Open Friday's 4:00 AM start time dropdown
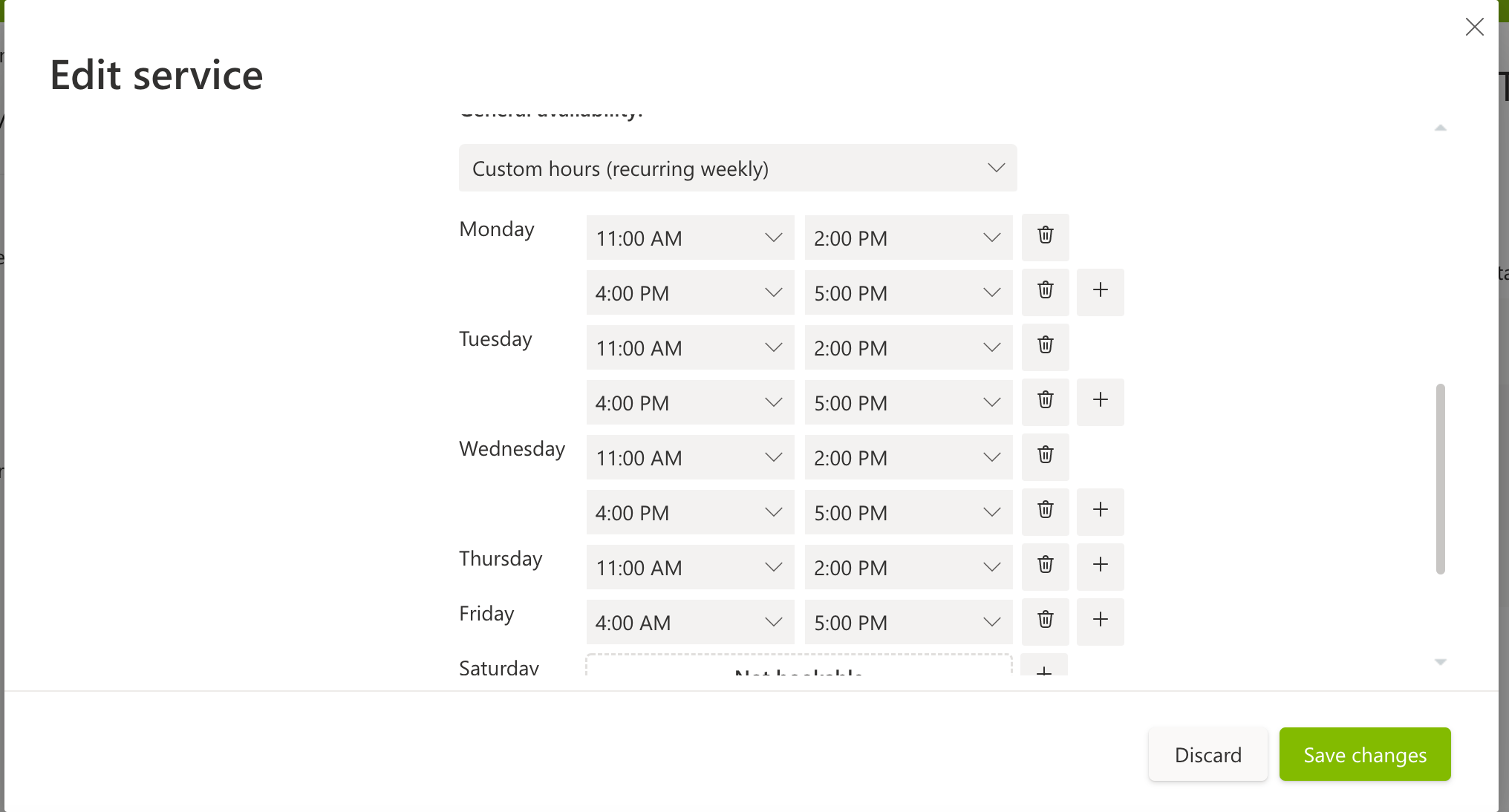Screen dimensions: 1509x812 (x=689, y=623)
